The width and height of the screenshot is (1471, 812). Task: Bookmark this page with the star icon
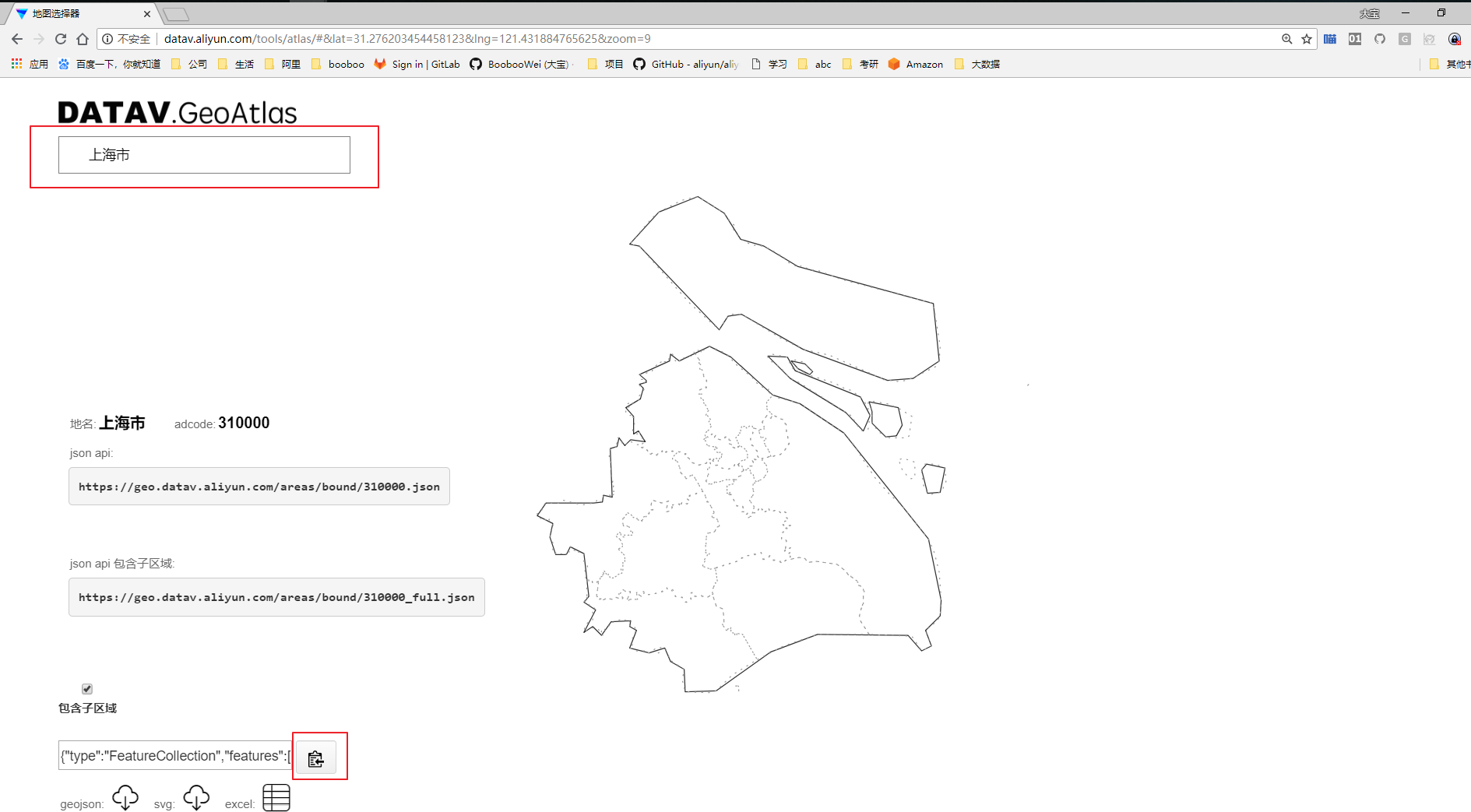click(1307, 39)
